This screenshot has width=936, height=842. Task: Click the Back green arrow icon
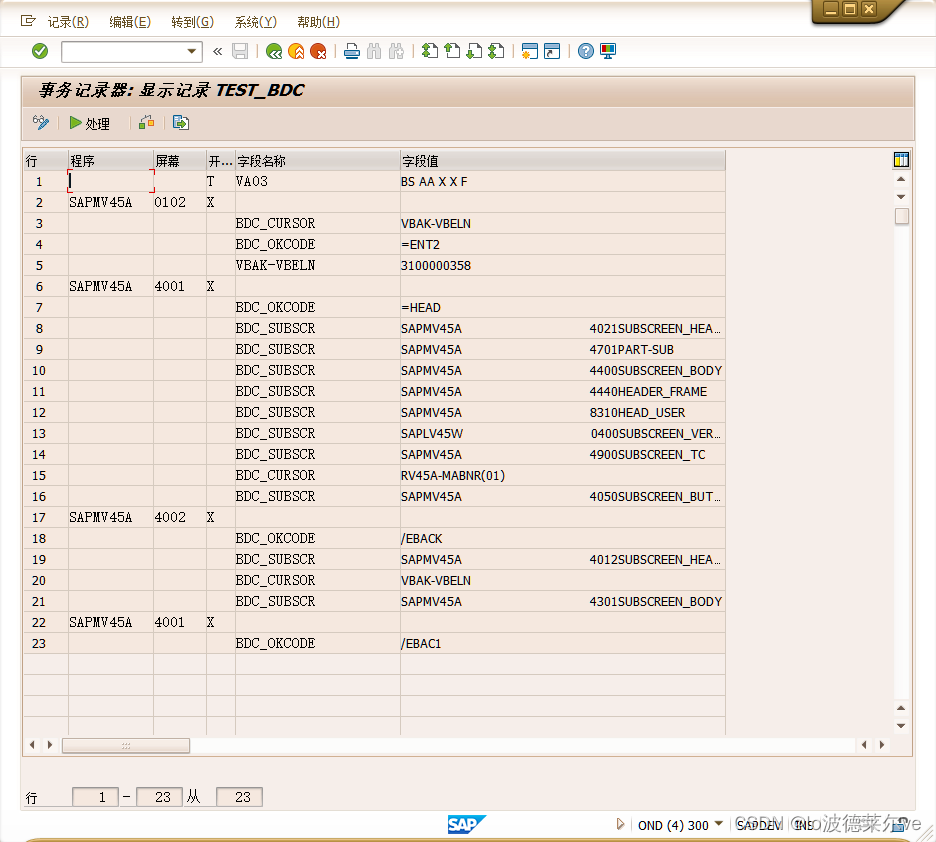(272, 51)
